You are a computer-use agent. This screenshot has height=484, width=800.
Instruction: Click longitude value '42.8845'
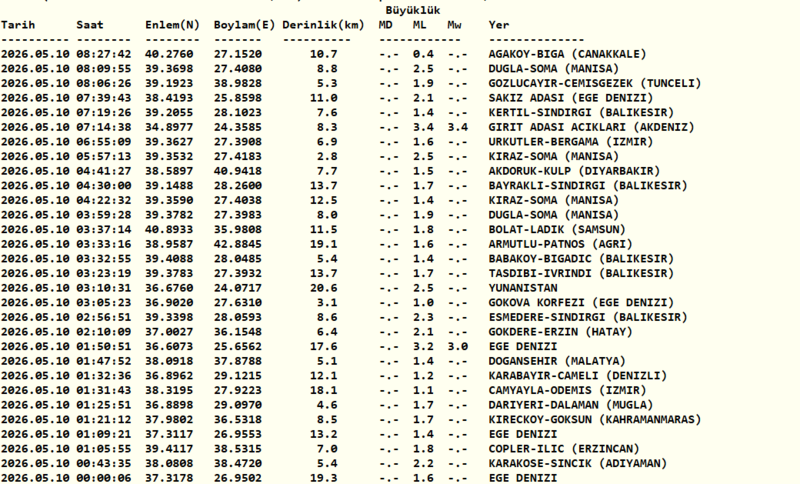[237, 244]
